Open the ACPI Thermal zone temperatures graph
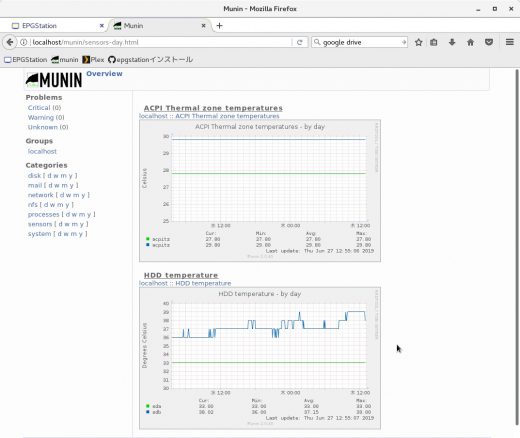 pyautogui.click(x=260, y=191)
